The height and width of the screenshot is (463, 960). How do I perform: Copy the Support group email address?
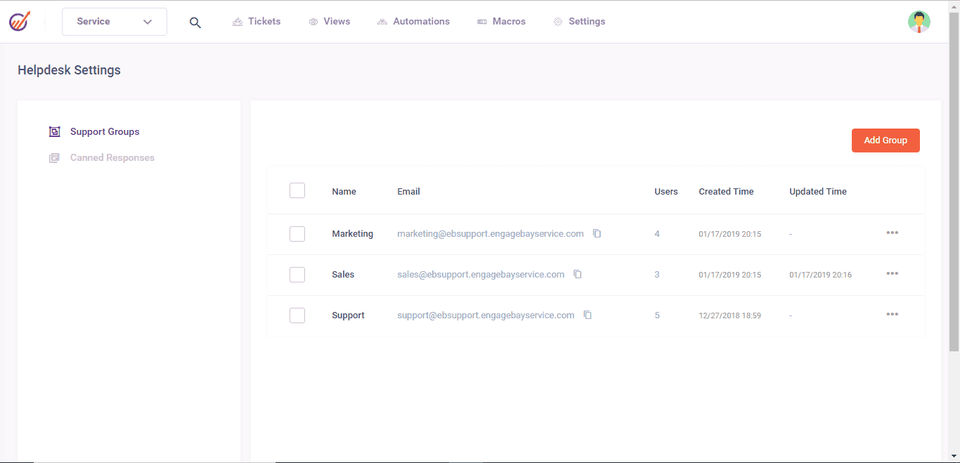[588, 315]
